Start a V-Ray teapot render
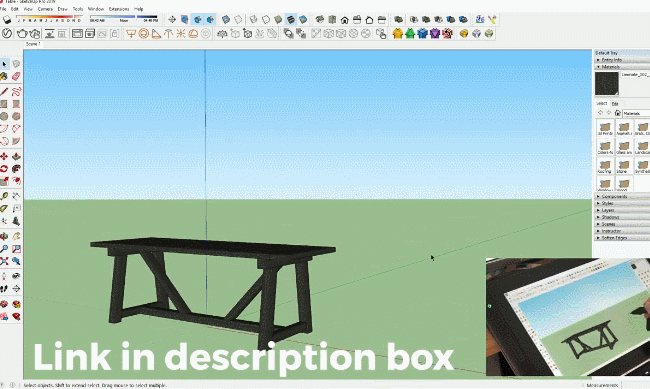The width and height of the screenshot is (650, 389). [22, 34]
